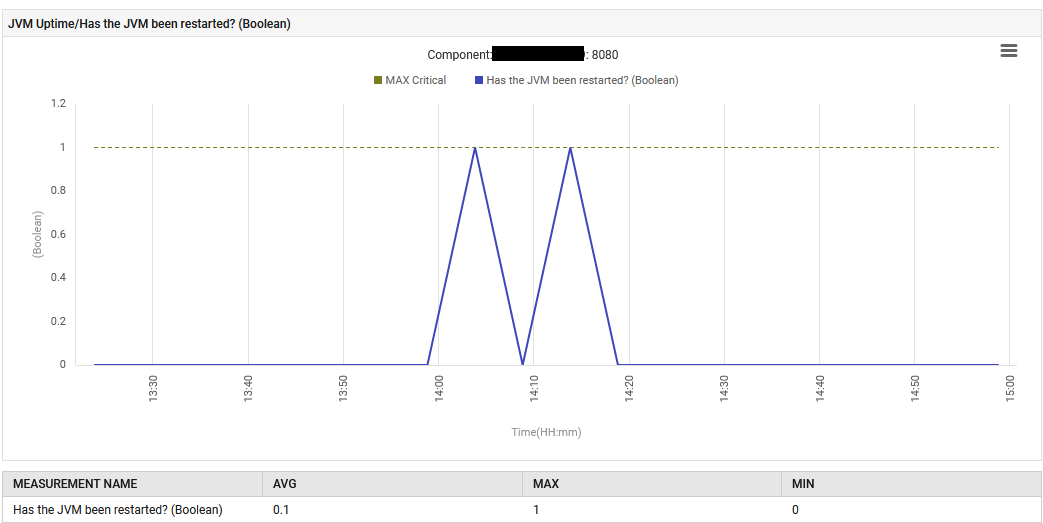Click the first peak near 14:04
This screenshot has width=1043, height=523.
[x=474, y=147]
